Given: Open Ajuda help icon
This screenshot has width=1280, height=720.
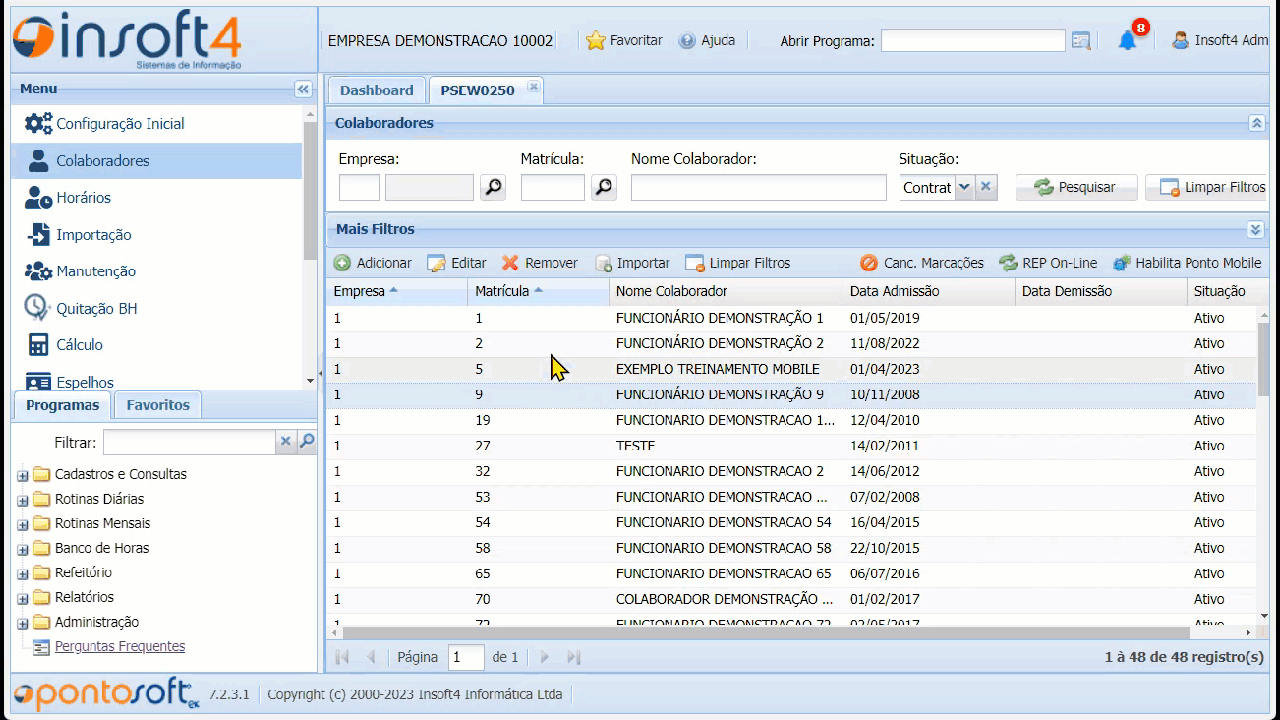Looking at the screenshot, I should (x=687, y=41).
